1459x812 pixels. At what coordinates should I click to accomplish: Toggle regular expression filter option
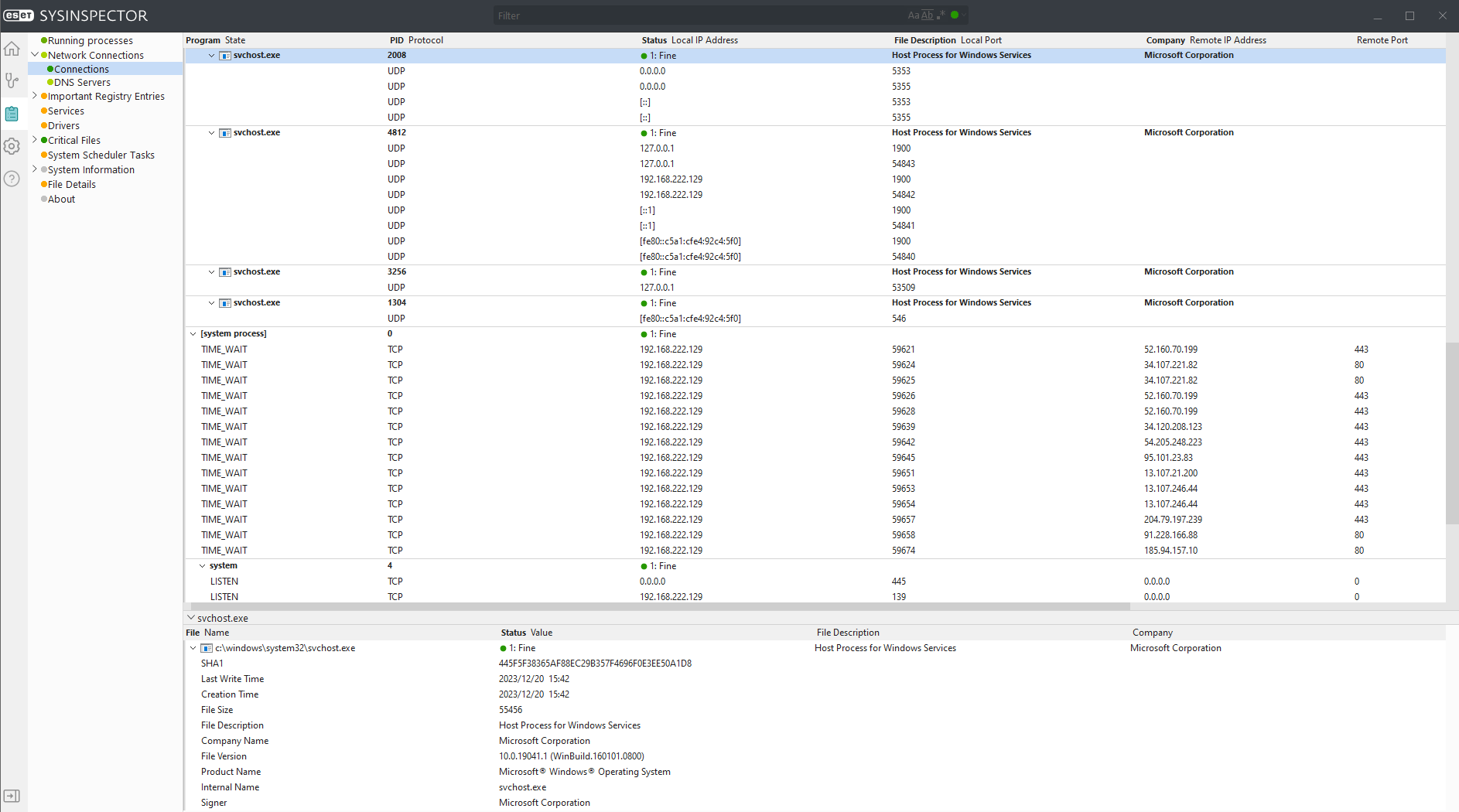(941, 15)
